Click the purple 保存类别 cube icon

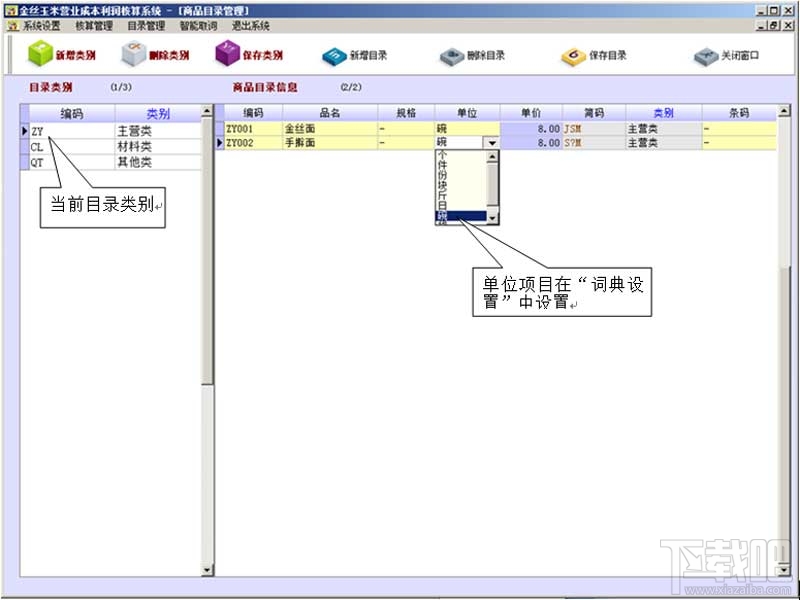tap(228, 54)
